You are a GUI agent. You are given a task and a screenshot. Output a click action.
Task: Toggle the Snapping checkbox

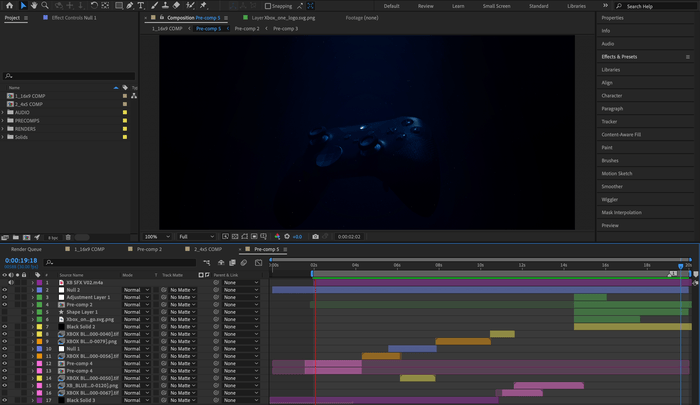coord(268,6)
